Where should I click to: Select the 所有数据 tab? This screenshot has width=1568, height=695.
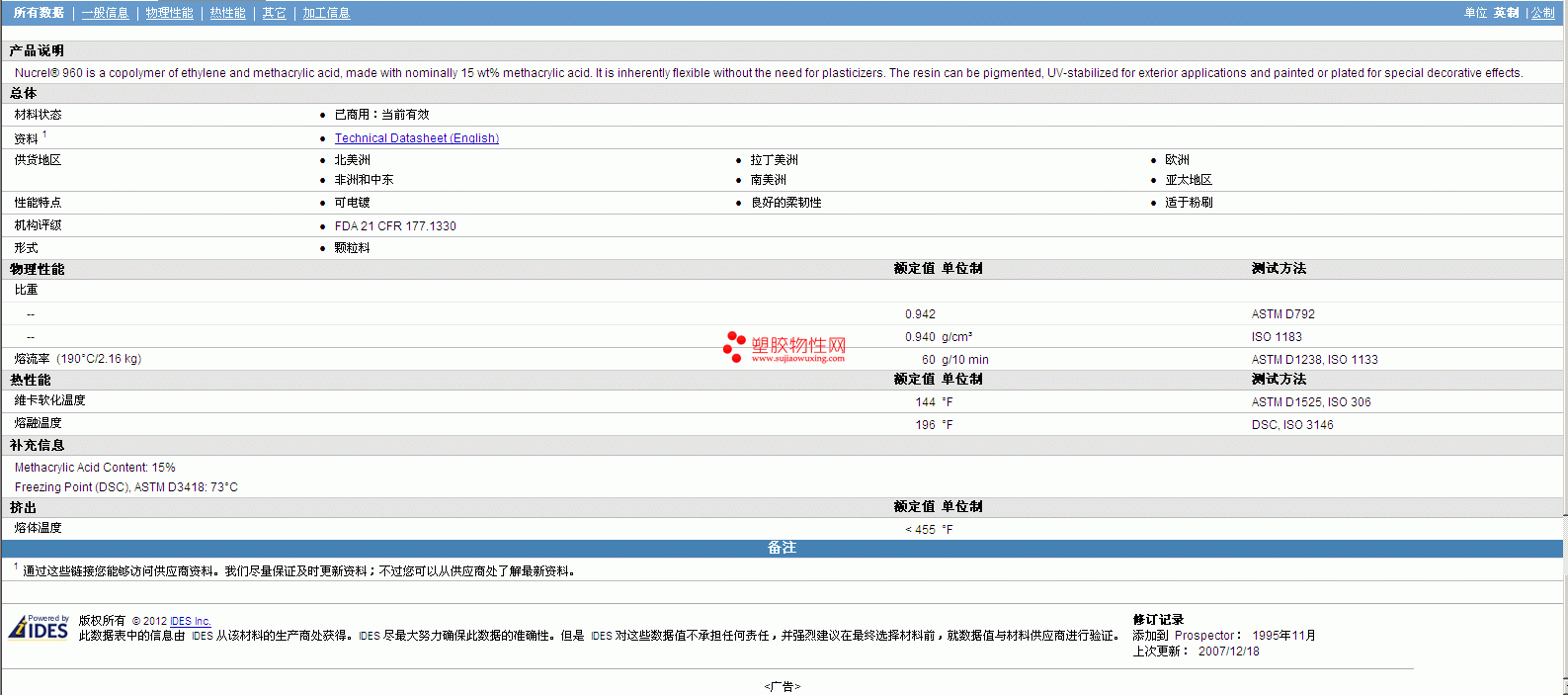(39, 13)
